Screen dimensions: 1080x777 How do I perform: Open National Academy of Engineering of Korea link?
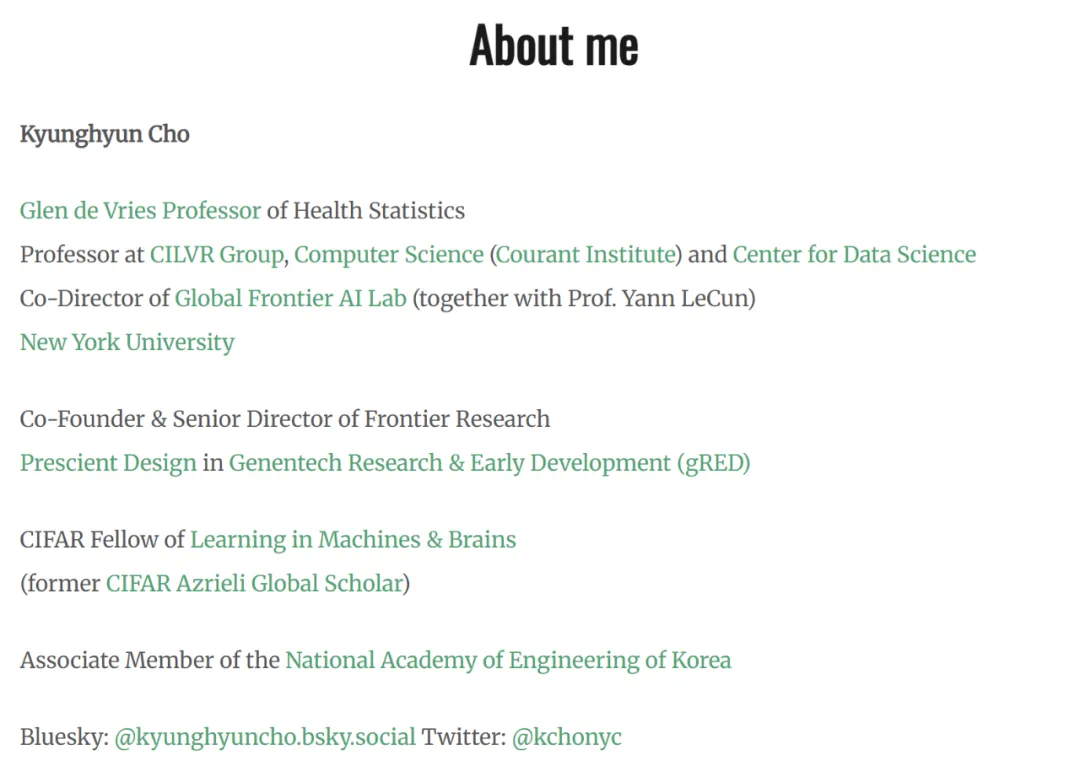click(x=508, y=661)
